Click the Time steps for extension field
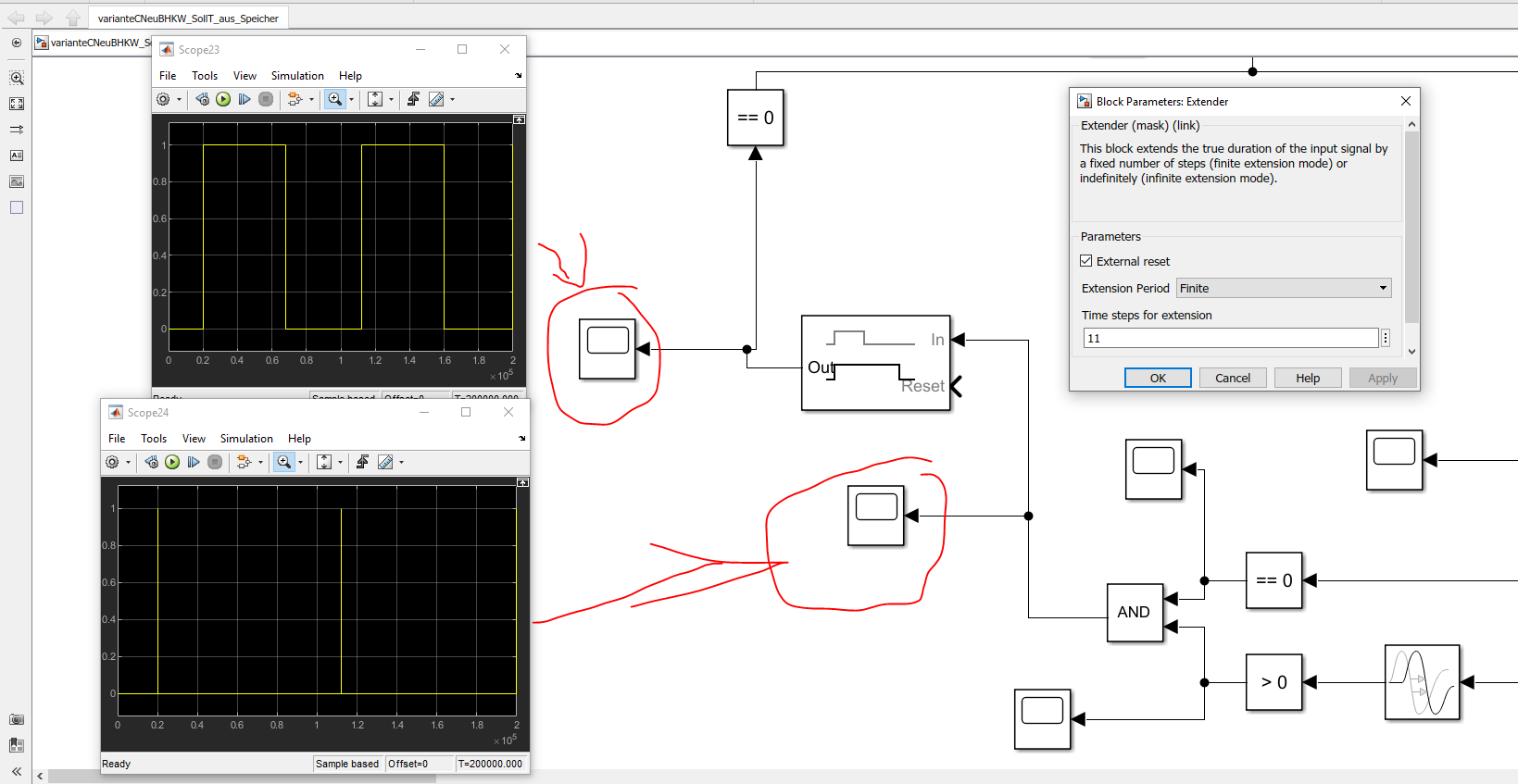 coord(1230,338)
